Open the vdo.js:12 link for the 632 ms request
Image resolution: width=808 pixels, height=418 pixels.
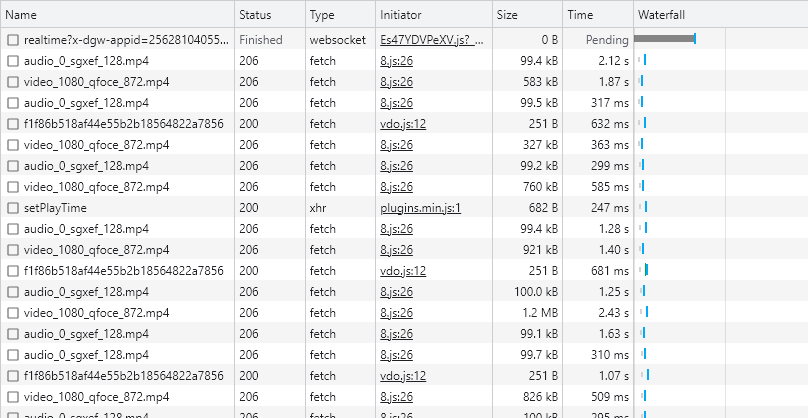[403, 124]
